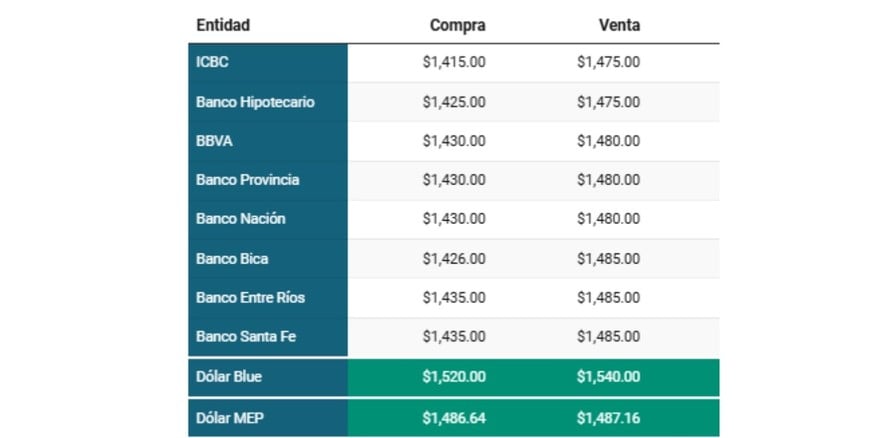Click the Banco Nación entity cell

pos(240,219)
